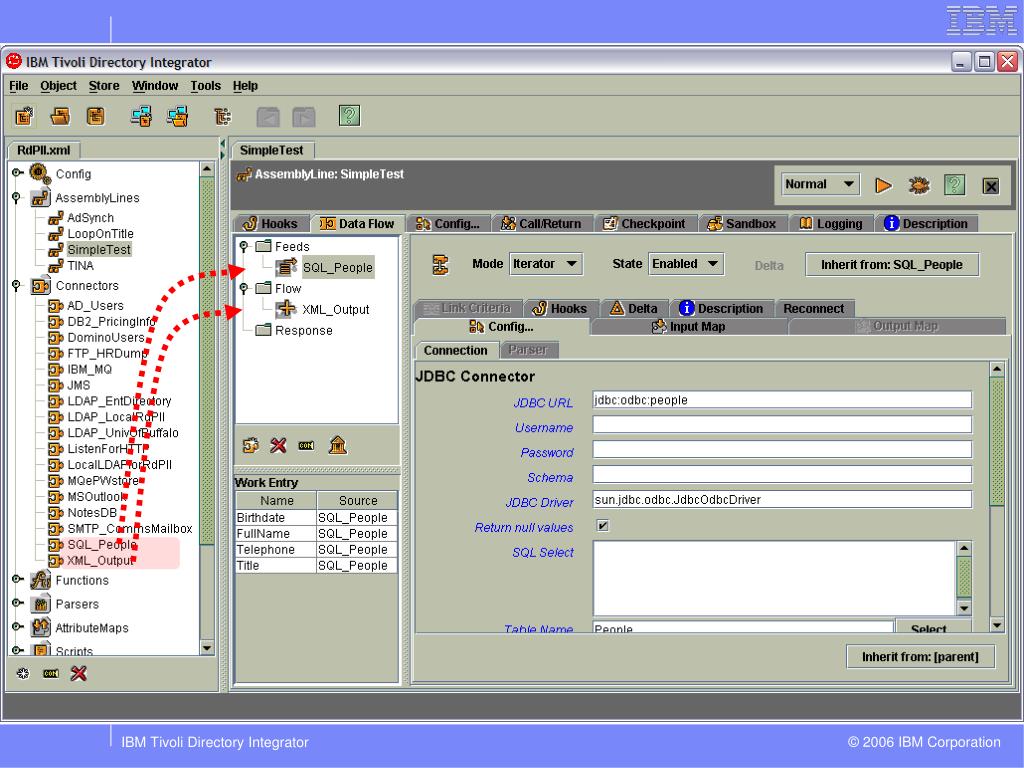Click into the JDBC URL field
The height and width of the screenshot is (768, 1024).
coord(782,400)
